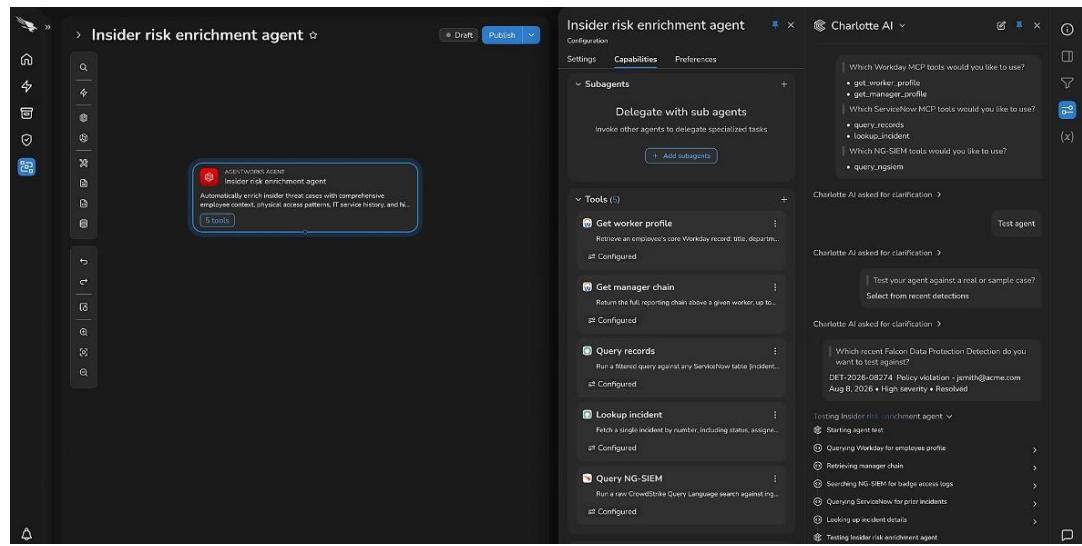Switch to the Capabilities tab
Image resolution: width=1082 pixels, height=546 pixels.
636,59
